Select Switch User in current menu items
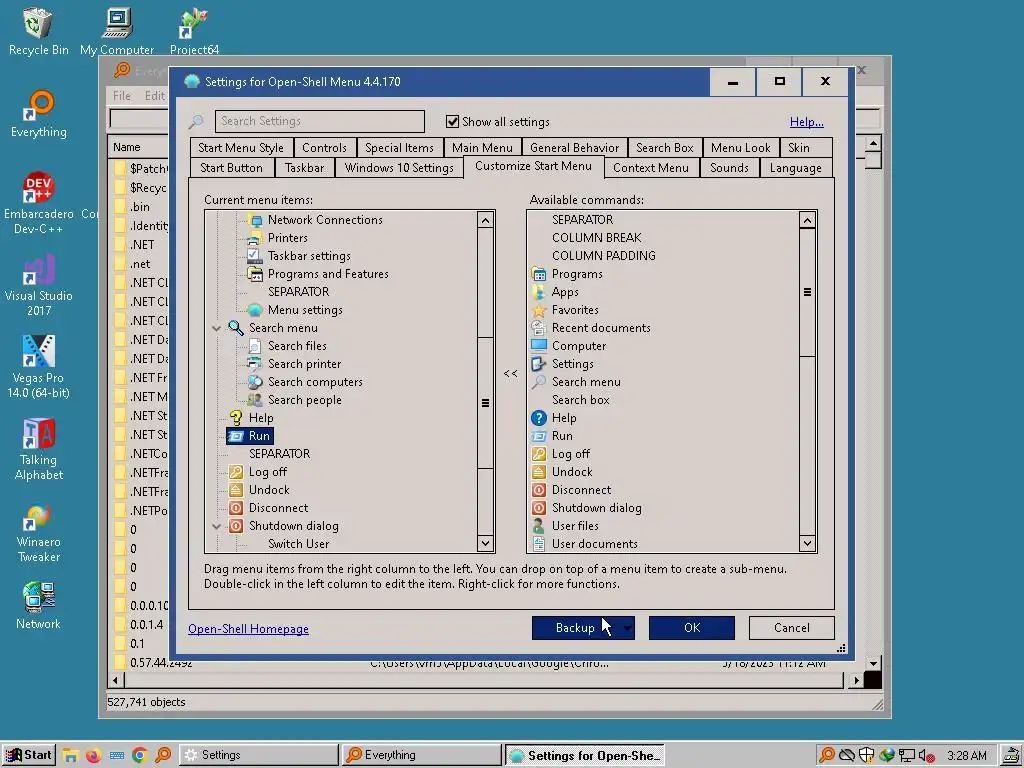Screen dimensions: 1024x768 click(x=298, y=544)
